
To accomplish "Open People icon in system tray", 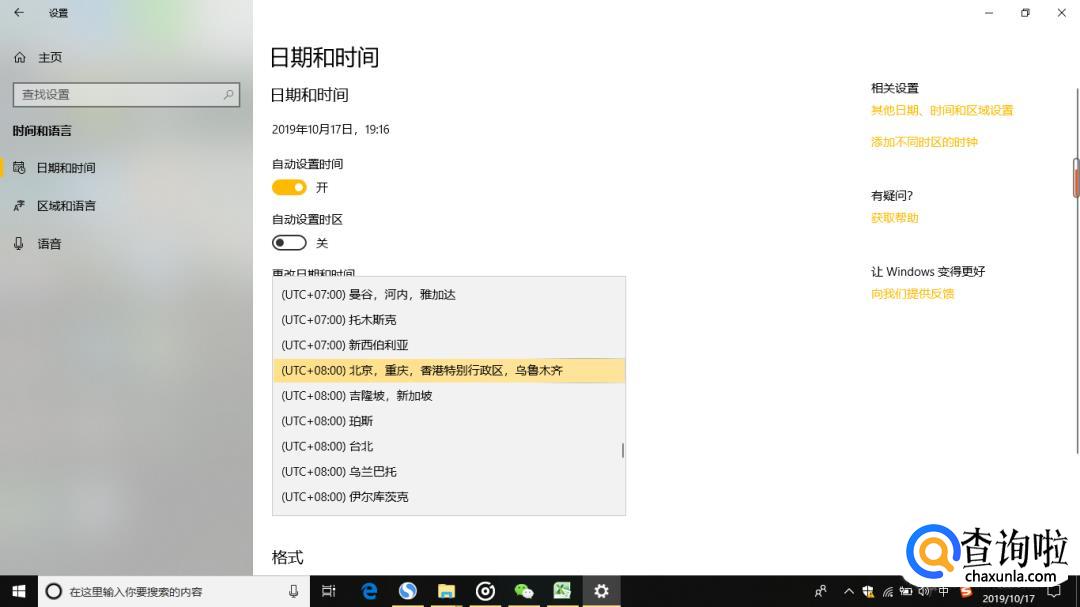I will 820,591.
